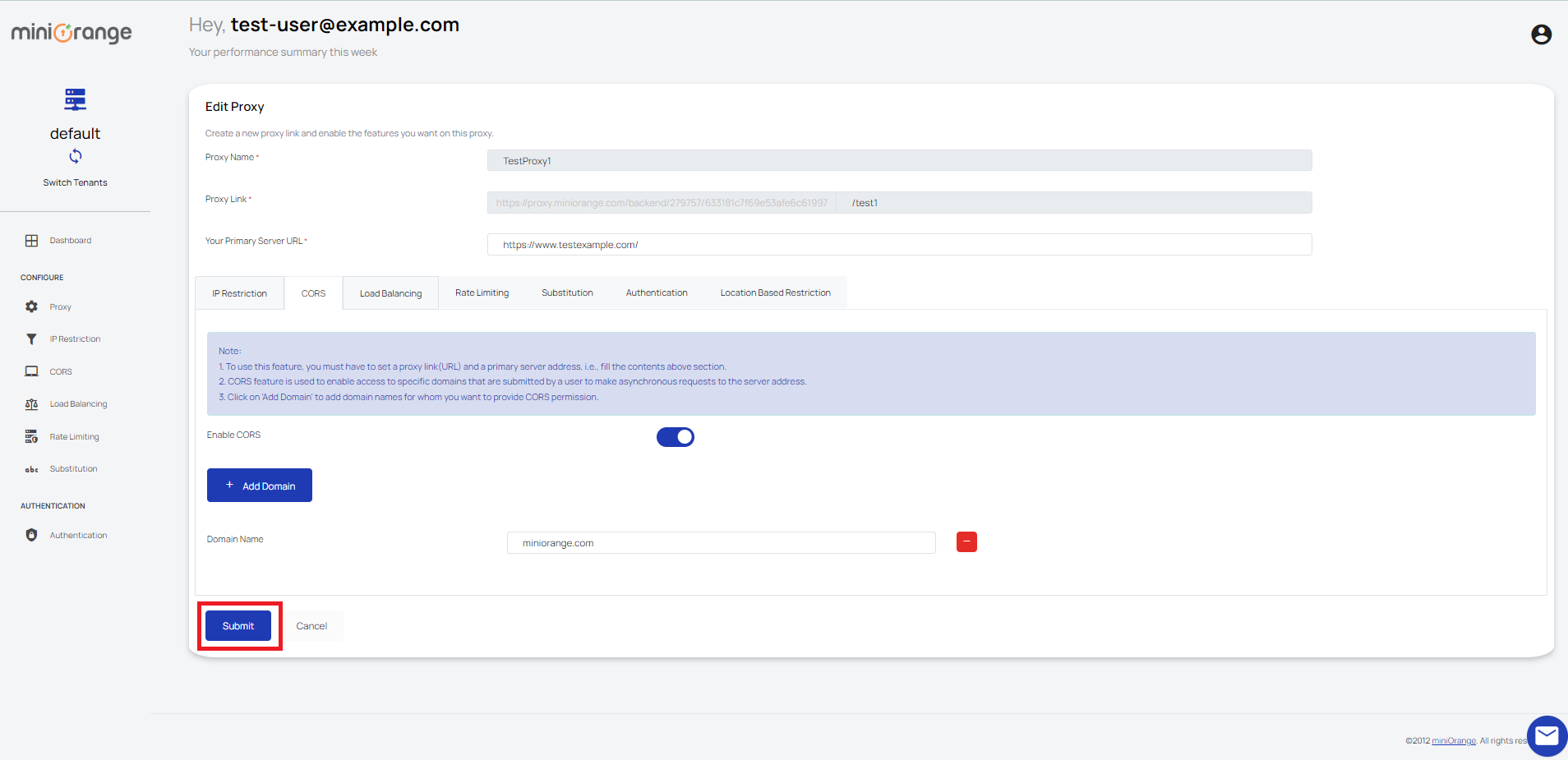1568x760 pixels.
Task: Toggle the Enable CORS switch
Action: point(676,437)
